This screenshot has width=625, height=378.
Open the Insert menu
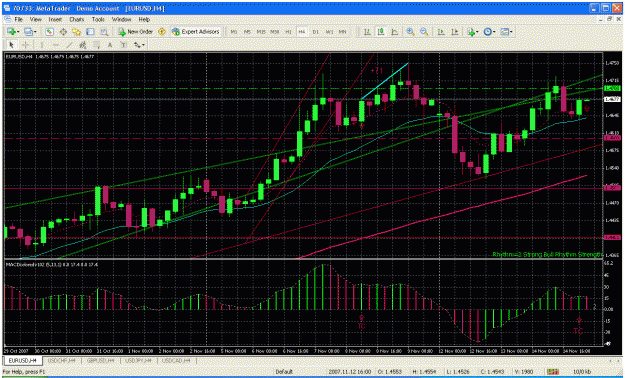tap(55, 19)
